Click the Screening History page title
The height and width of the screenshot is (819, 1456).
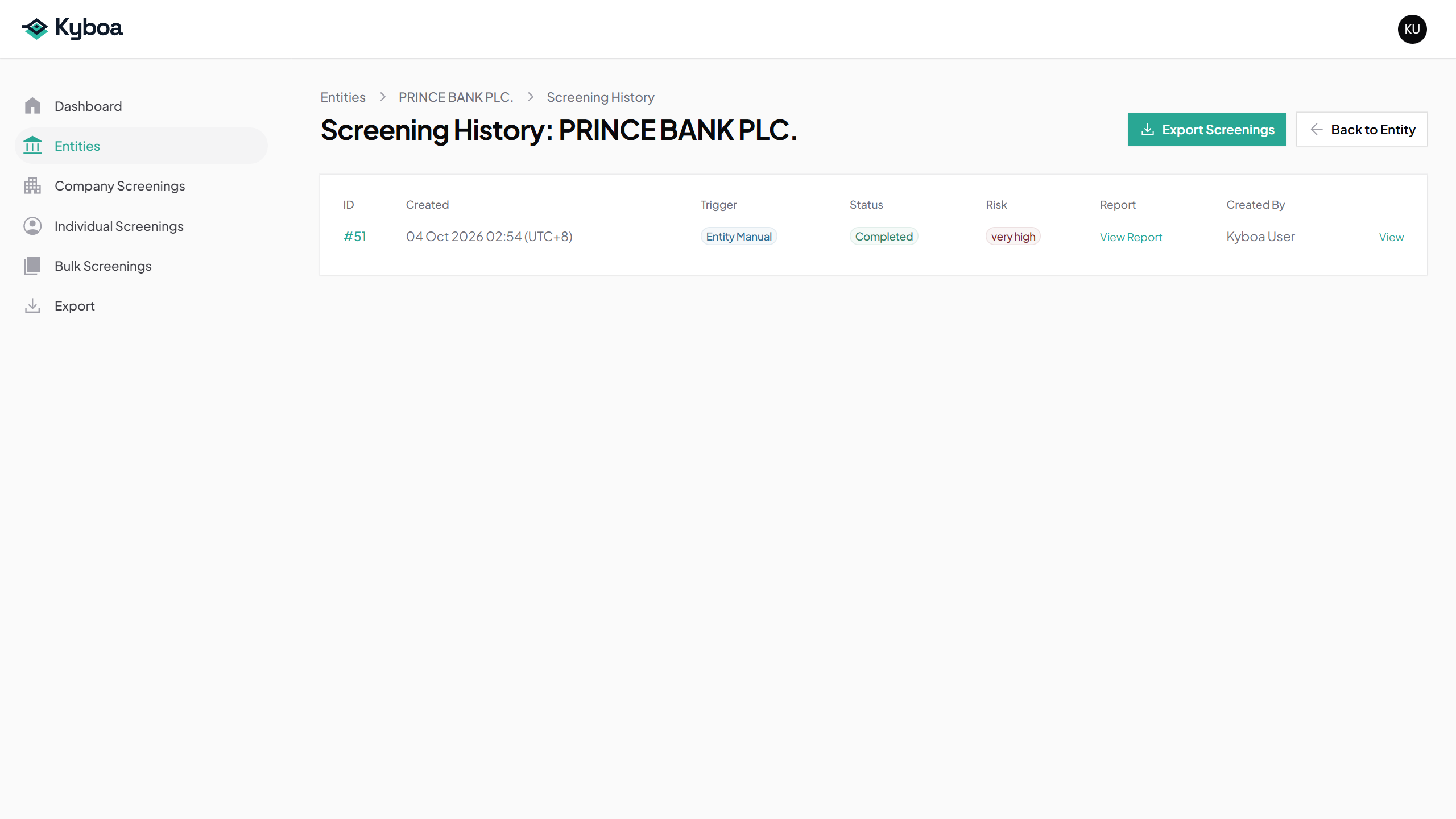click(x=559, y=130)
